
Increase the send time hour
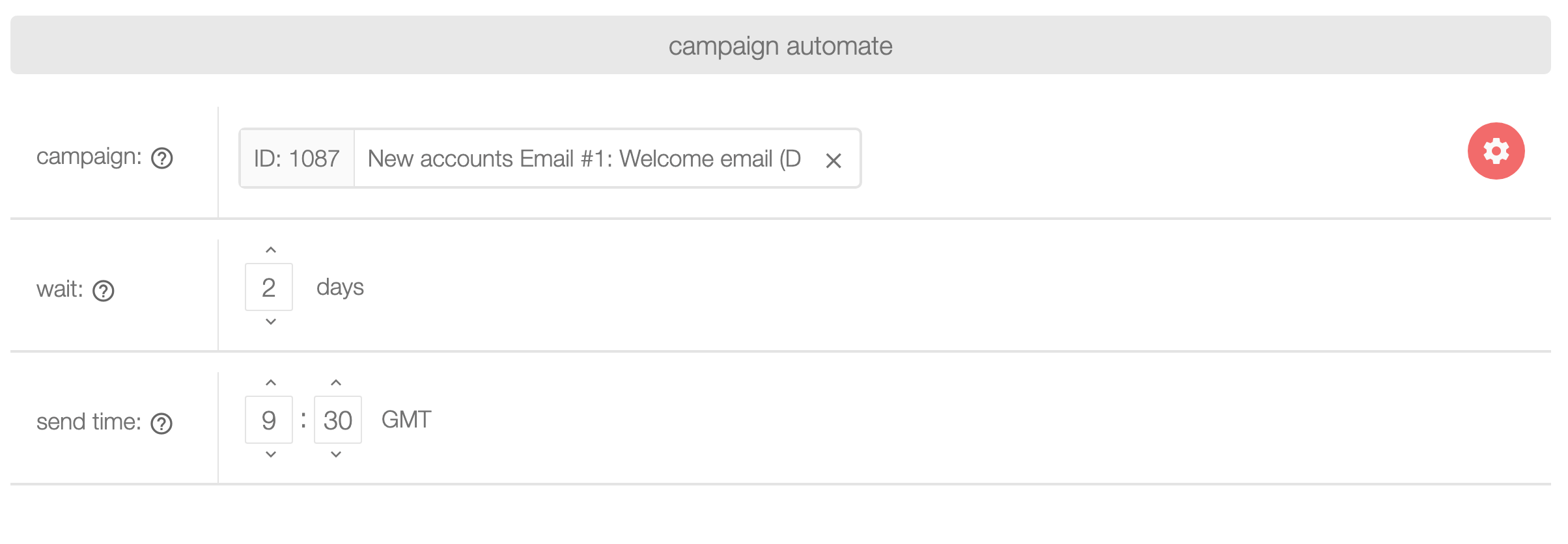(x=271, y=383)
